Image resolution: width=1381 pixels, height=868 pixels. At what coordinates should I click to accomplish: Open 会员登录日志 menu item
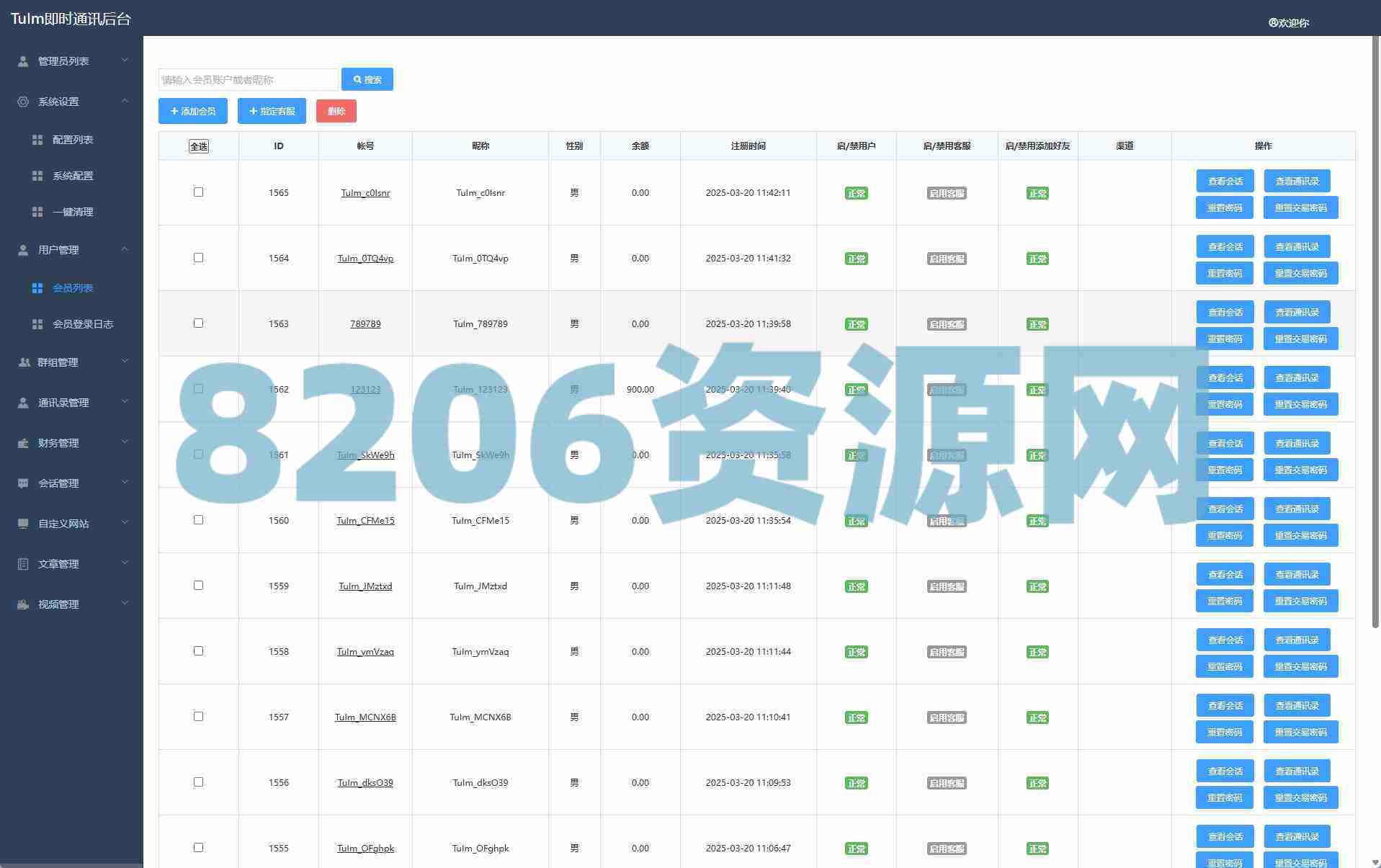pyautogui.click(x=72, y=324)
